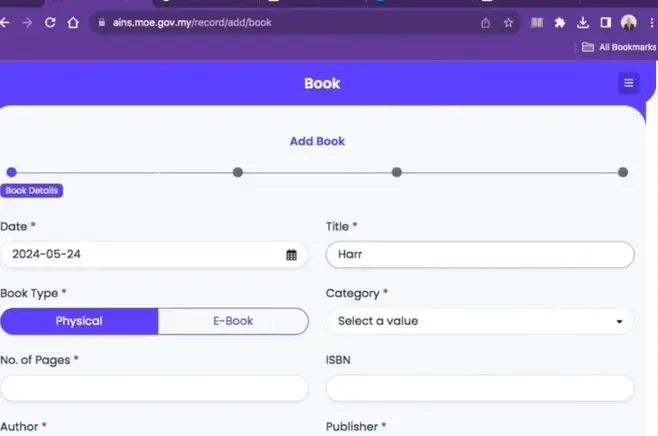Expand the Category dropdown

480,321
